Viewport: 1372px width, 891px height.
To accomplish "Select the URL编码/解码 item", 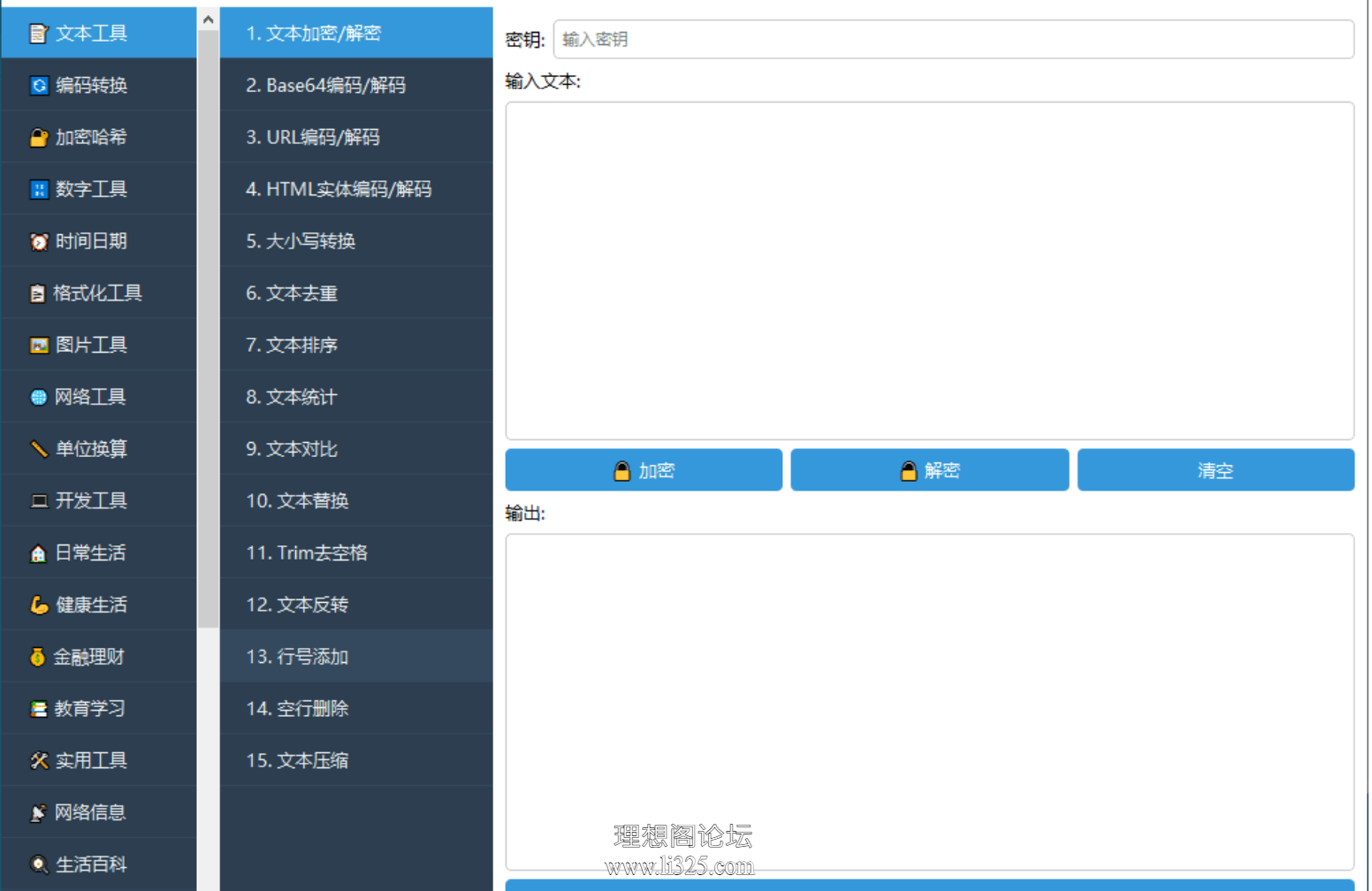I will tap(356, 138).
